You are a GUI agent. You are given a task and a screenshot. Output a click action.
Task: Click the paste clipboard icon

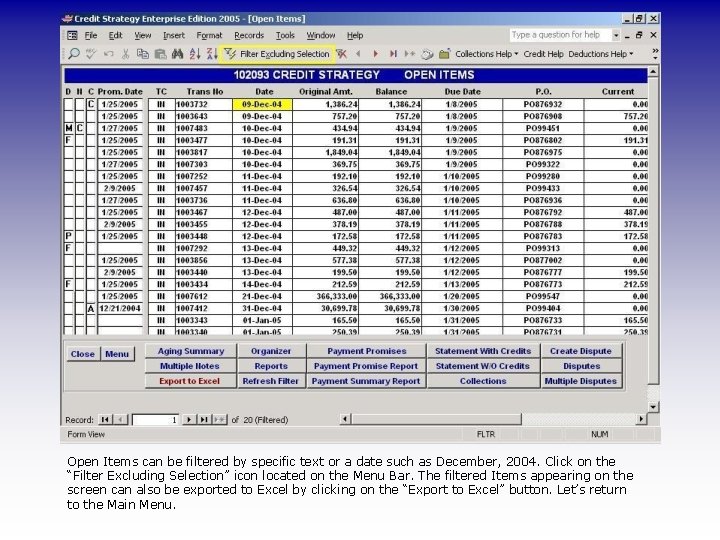tap(160, 54)
